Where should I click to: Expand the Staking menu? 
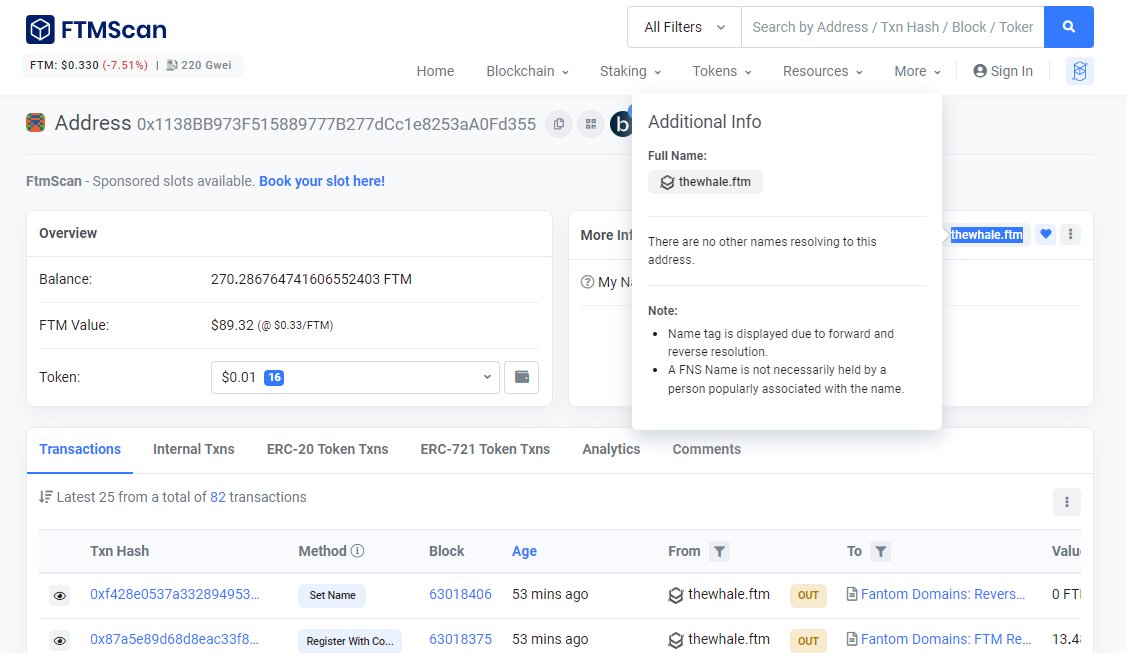[x=630, y=71]
